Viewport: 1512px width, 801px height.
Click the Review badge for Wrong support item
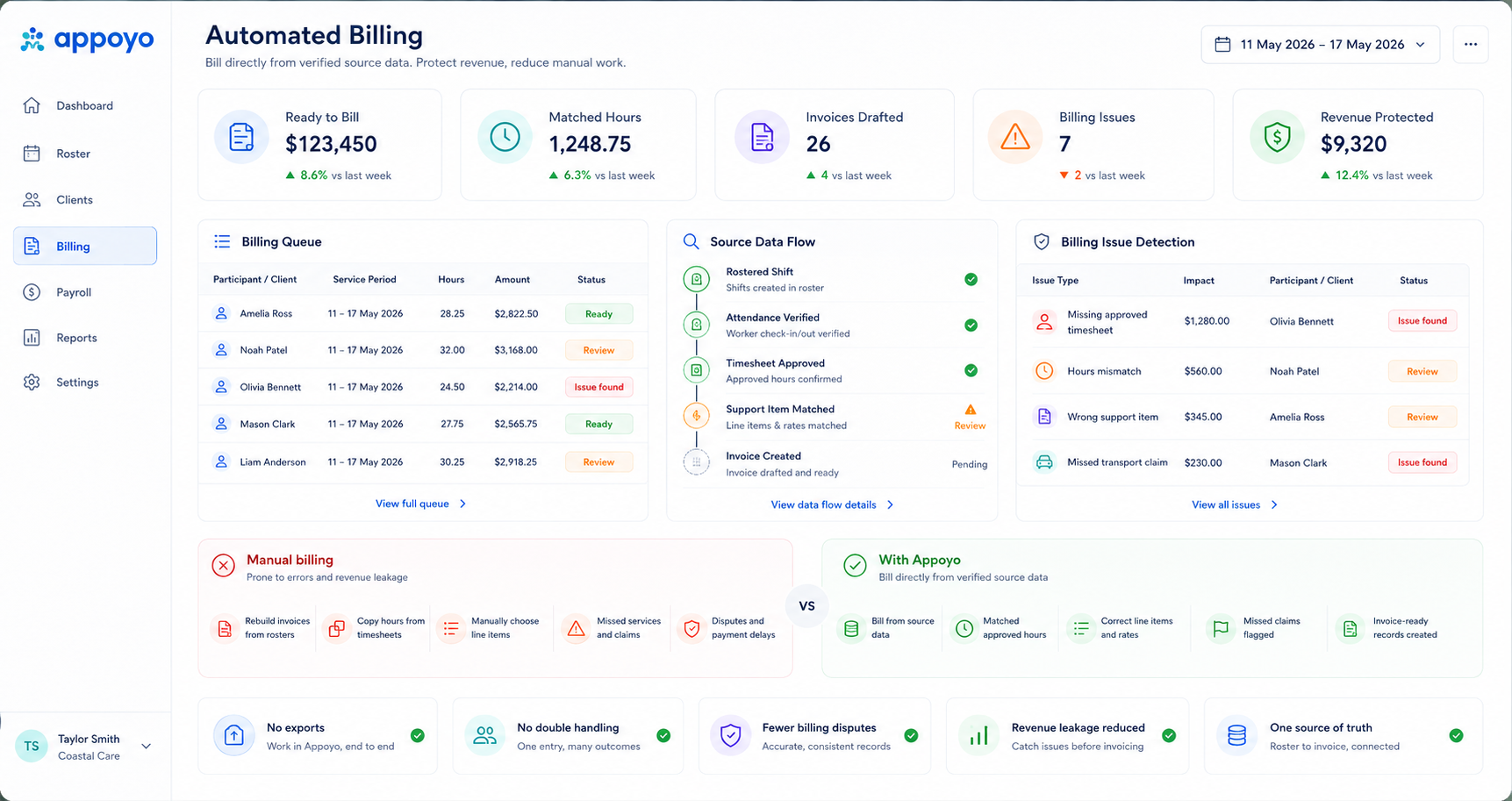click(x=1422, y=417)
